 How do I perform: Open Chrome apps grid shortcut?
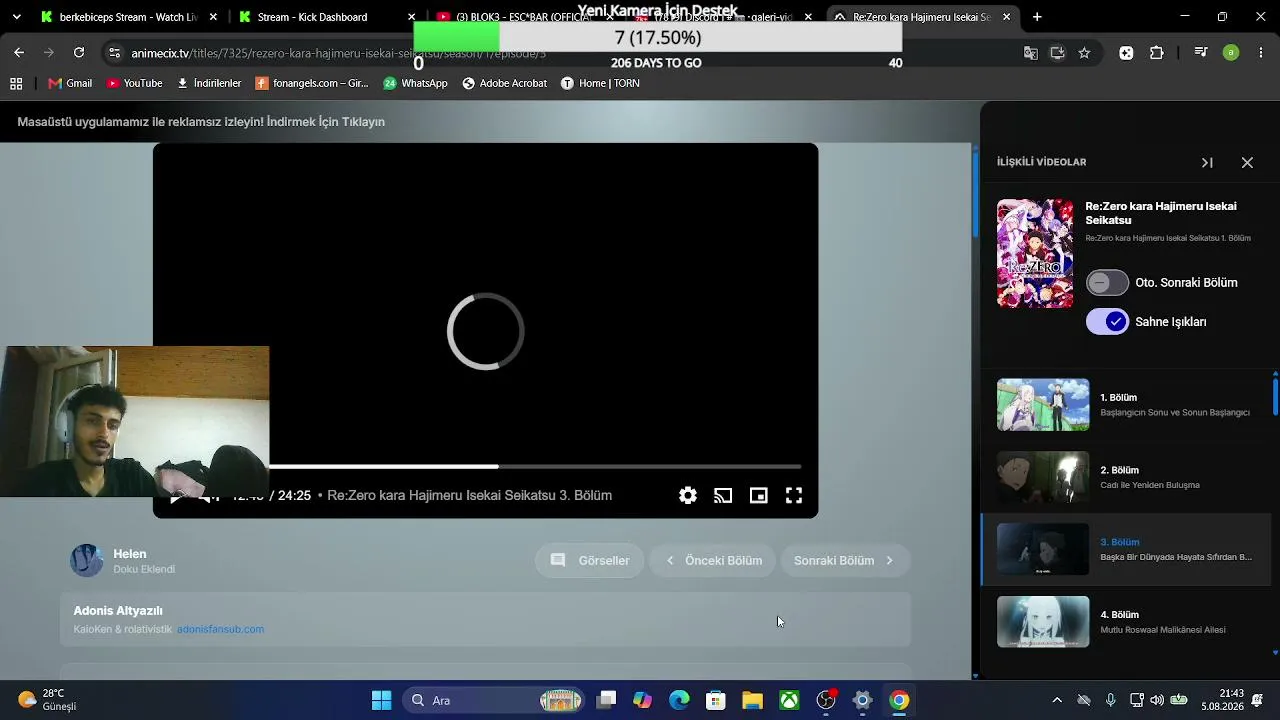(x=16, y=83)
